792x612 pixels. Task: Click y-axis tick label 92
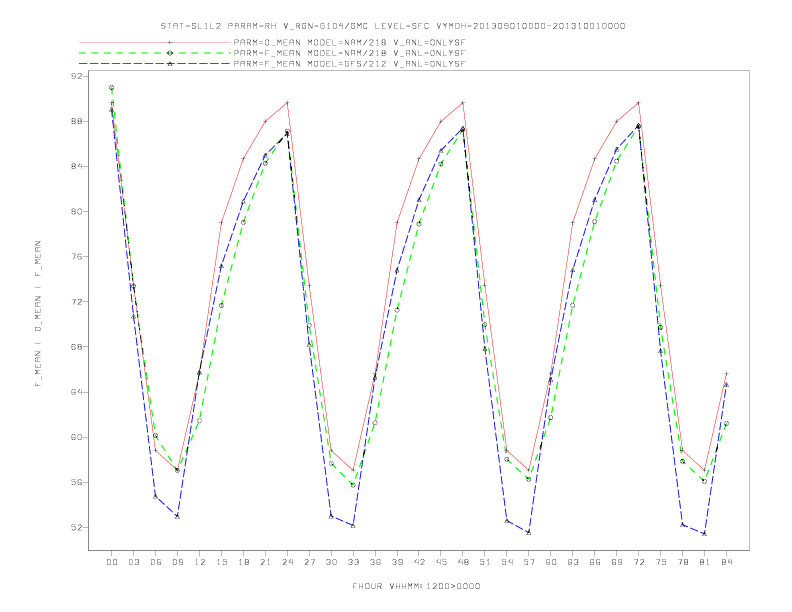pos(78,76)
